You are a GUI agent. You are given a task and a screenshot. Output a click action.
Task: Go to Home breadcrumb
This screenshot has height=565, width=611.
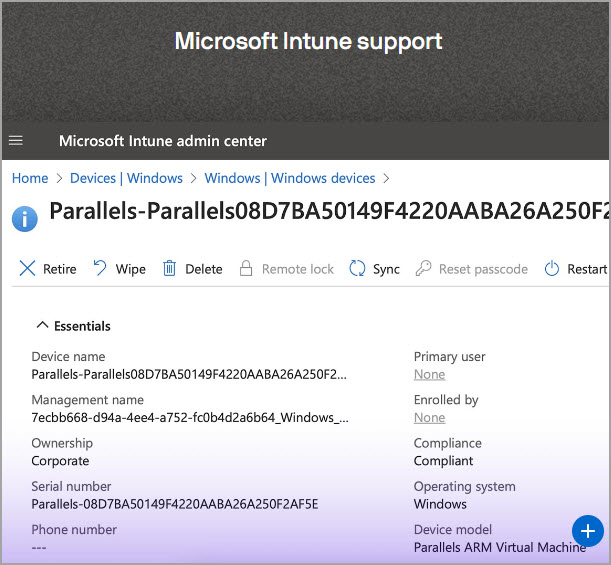click(30, 178)
